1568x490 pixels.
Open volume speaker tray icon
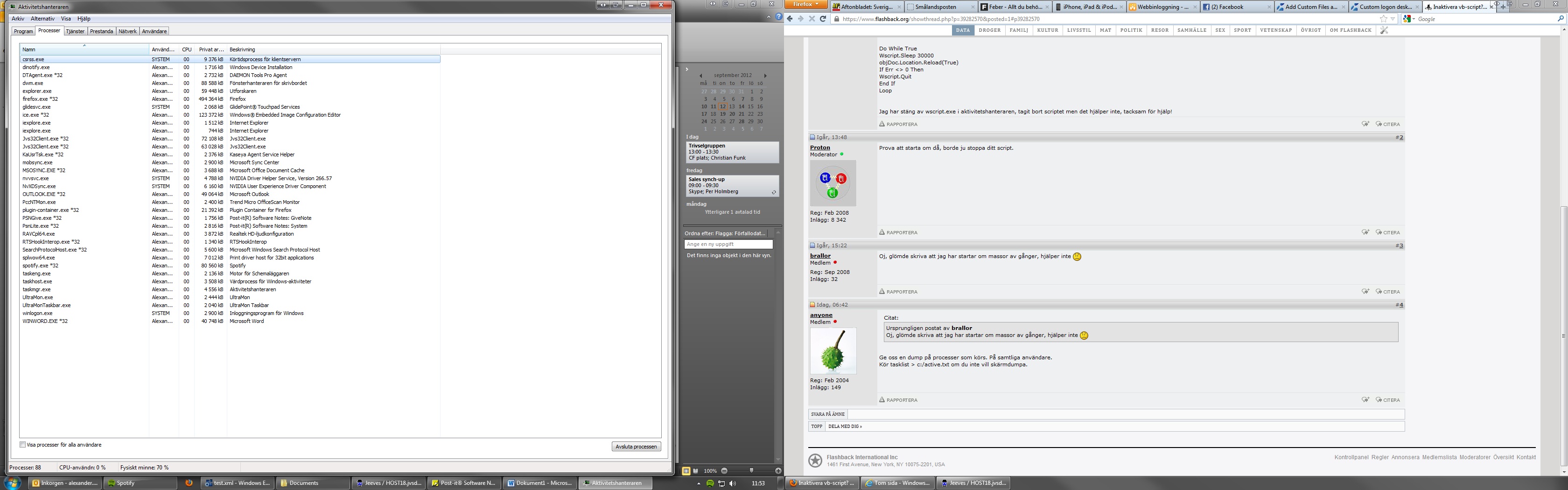(x=732, y=483)
